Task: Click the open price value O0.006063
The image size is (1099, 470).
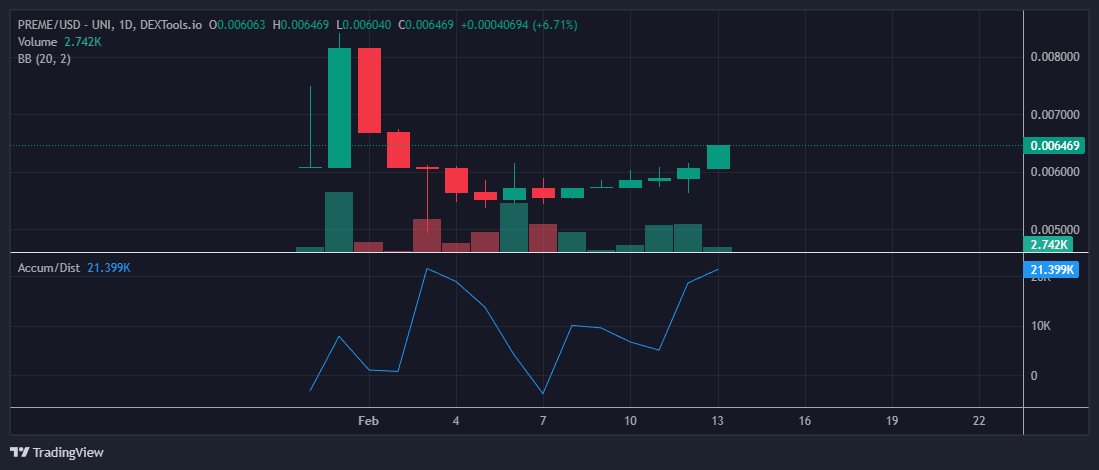Action: (237, 25)
